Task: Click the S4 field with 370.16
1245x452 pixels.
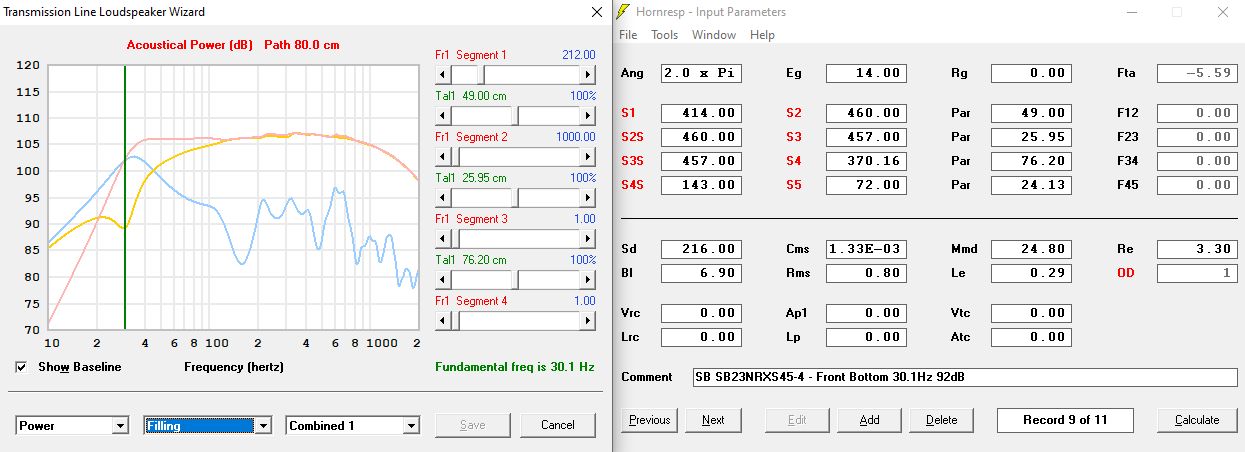Action: pos(866,161)
